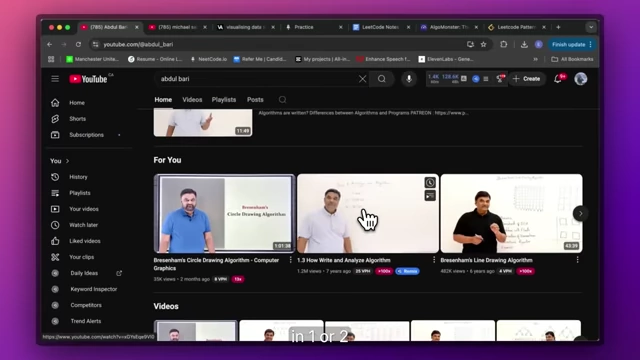Switch to the channel Posts tab
The width and height of the screenshot is (640, 360).
point(255,100)
